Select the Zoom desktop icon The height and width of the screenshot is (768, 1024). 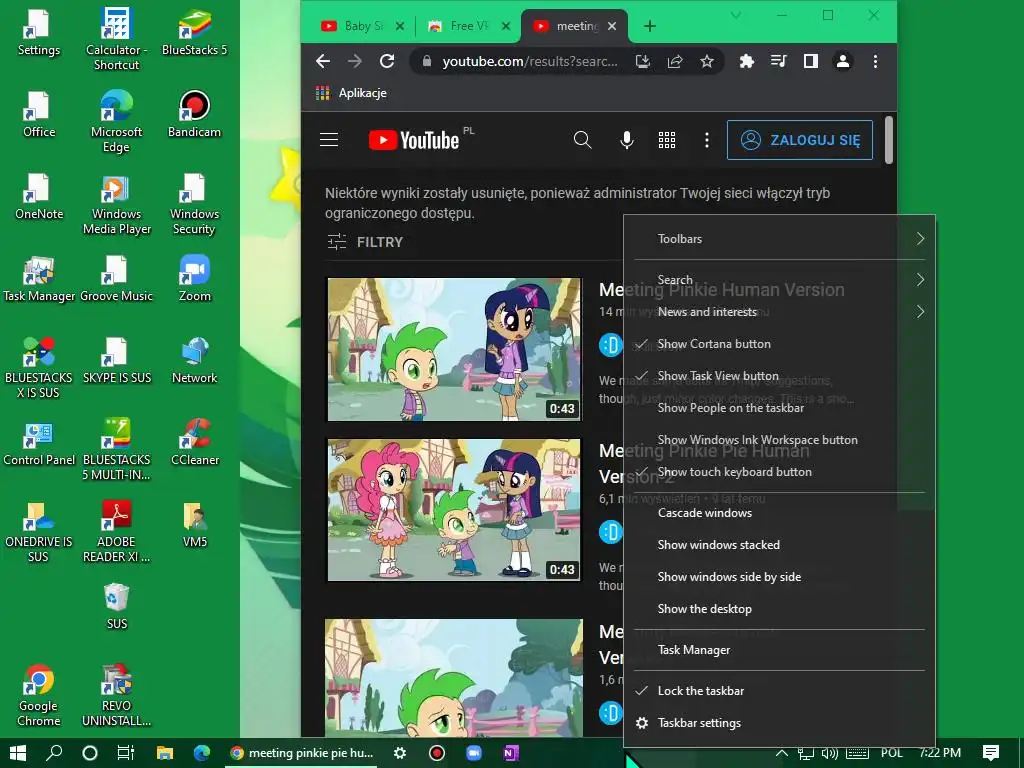[194, 280]
